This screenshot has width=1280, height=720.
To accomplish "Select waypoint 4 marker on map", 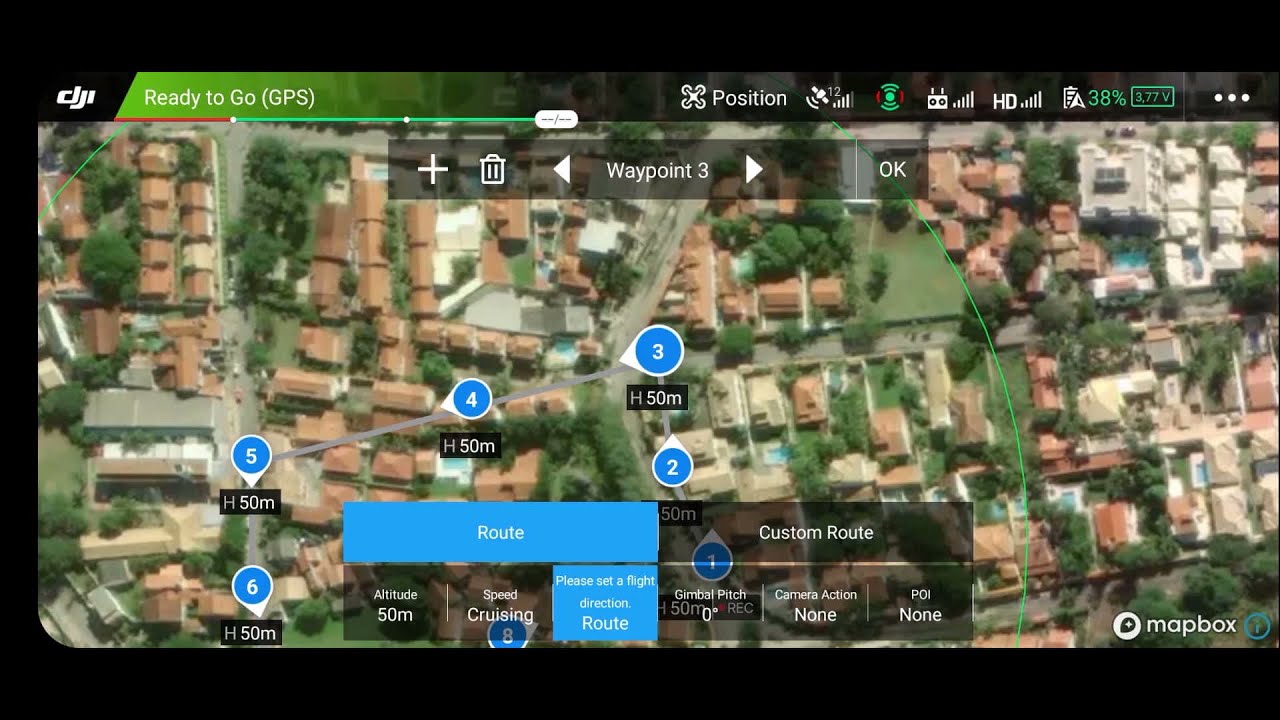I will [x=471, y=401].
